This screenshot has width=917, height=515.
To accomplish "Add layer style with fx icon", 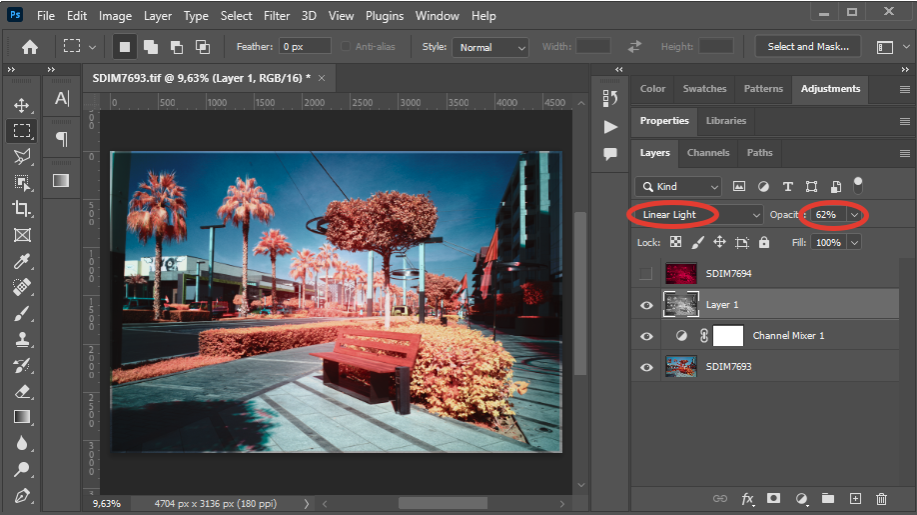I will [747, 498].
